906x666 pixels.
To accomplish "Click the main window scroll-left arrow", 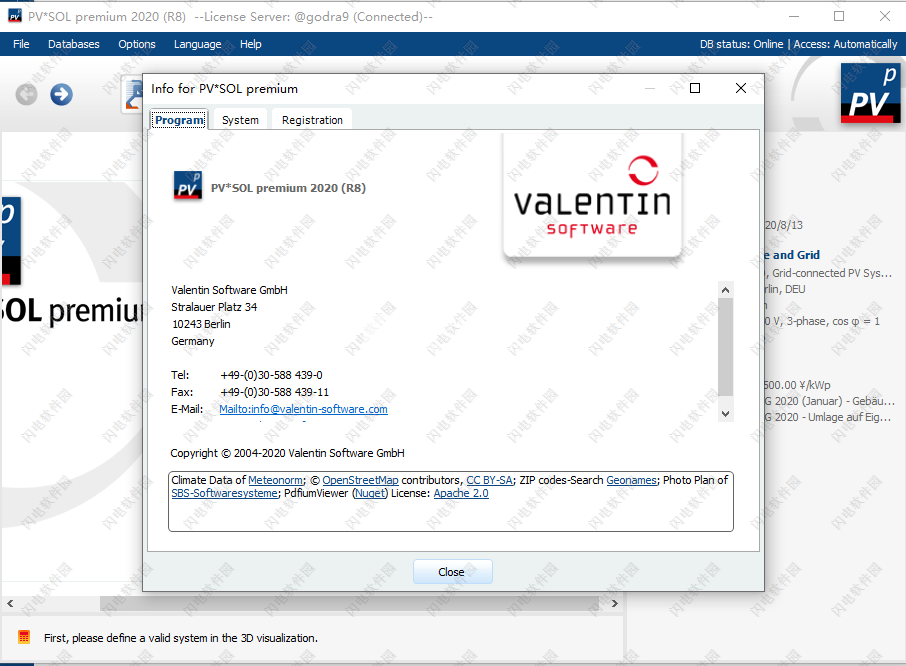I will point(10,604).
